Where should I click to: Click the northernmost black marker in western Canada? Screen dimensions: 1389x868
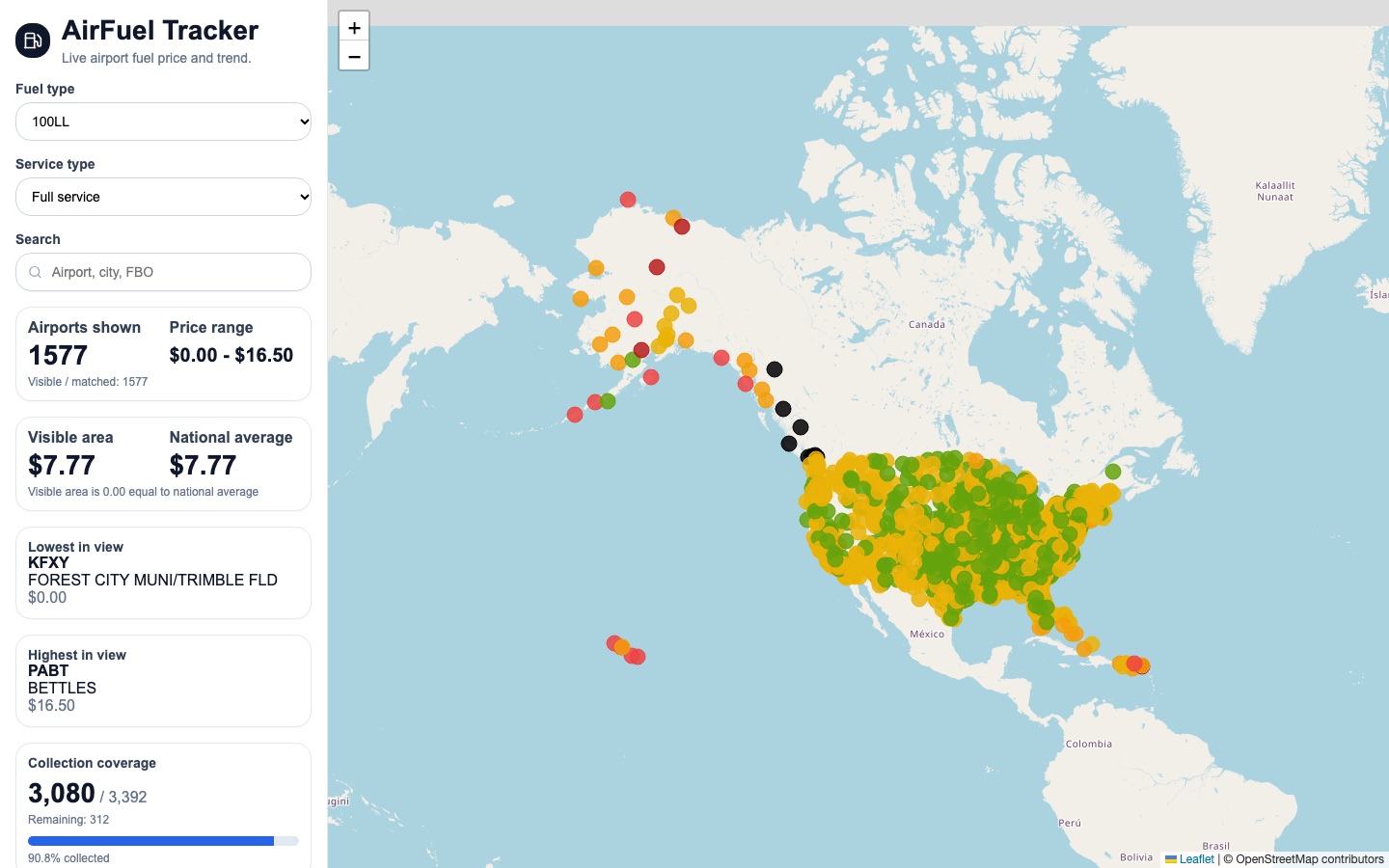pyautogui.click(x=775, y=369)
